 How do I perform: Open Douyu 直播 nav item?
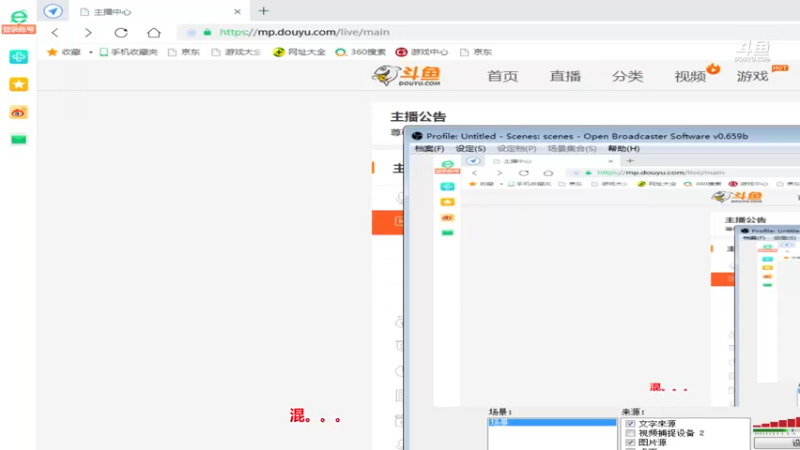[x=565, y=76]
